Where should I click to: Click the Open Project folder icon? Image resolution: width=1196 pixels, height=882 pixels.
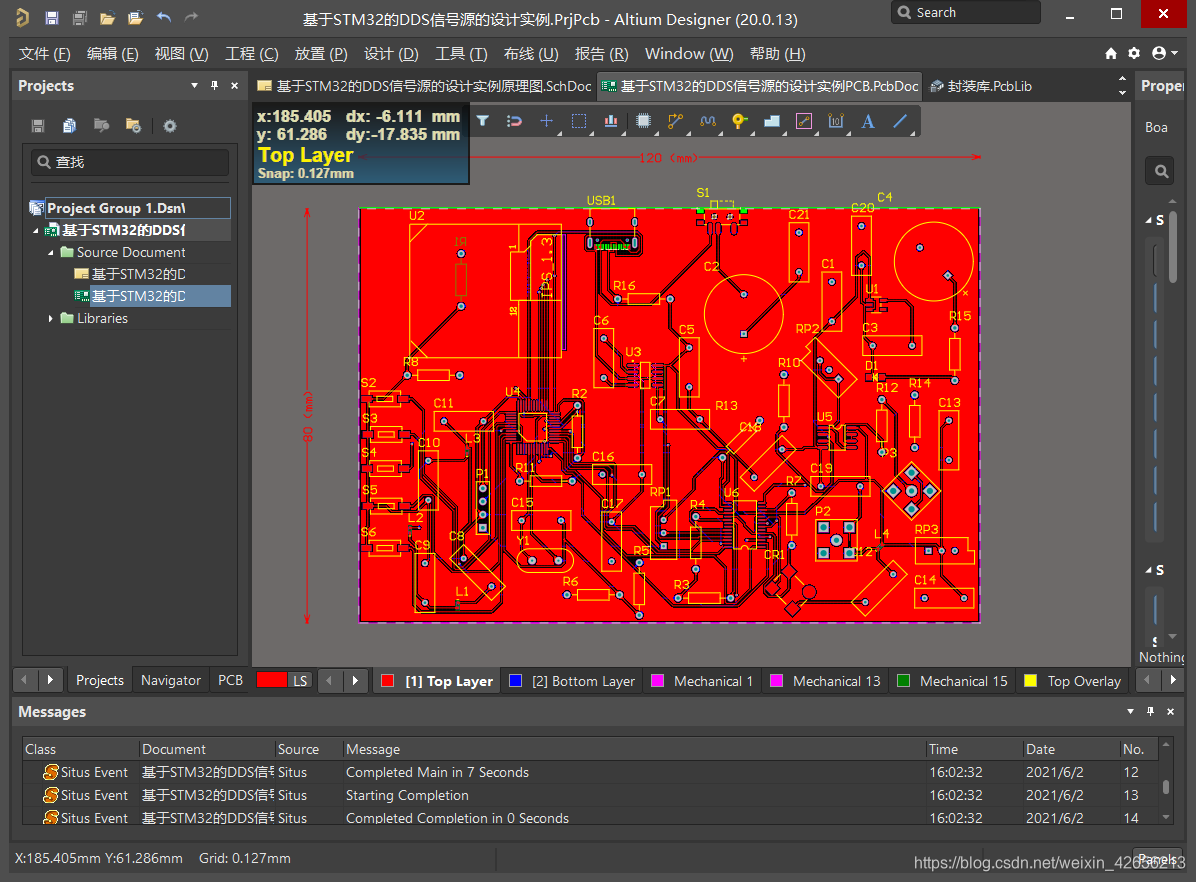coord(136,18)
